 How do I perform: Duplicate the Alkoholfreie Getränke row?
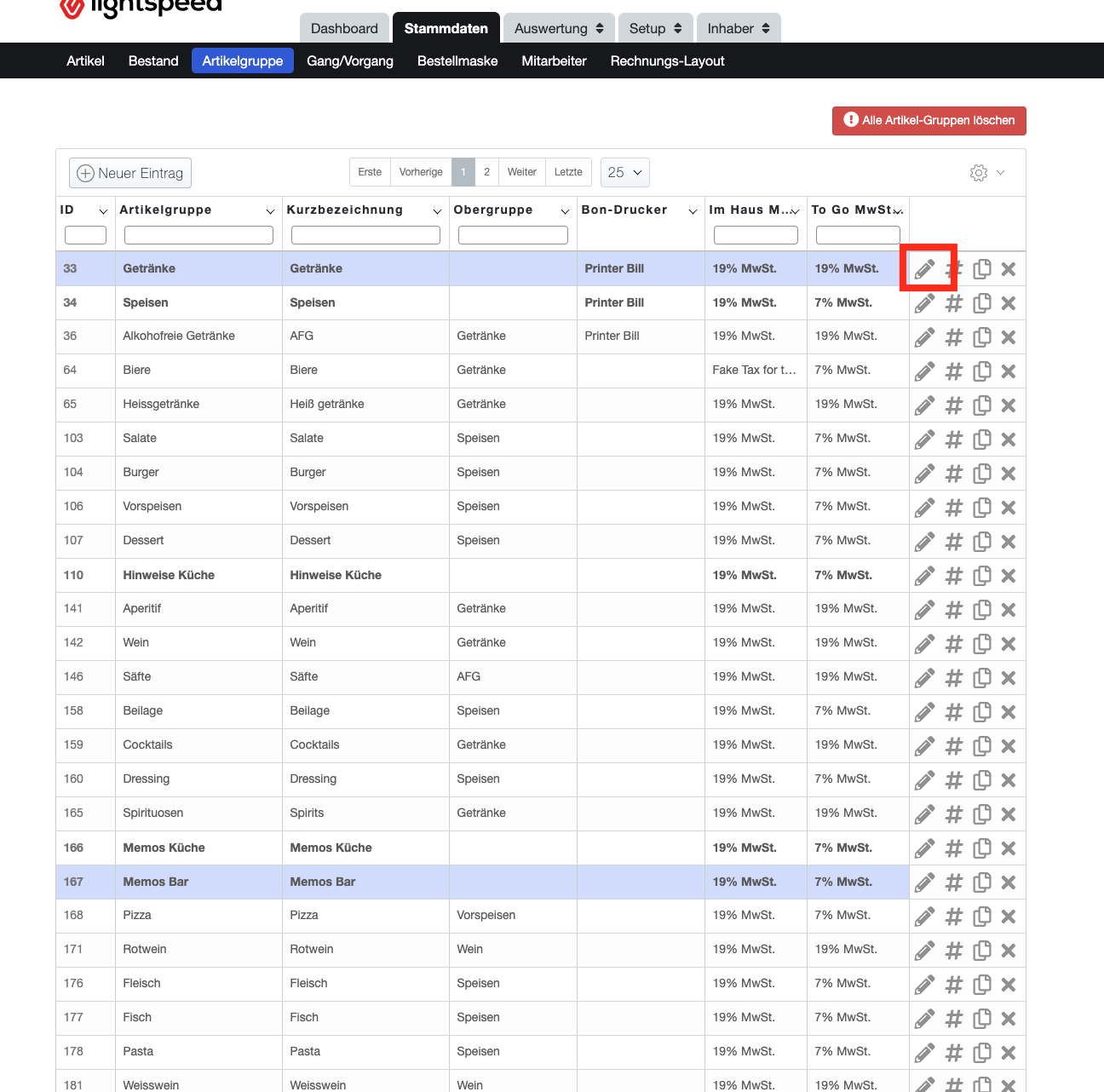(x=982, y=337)
